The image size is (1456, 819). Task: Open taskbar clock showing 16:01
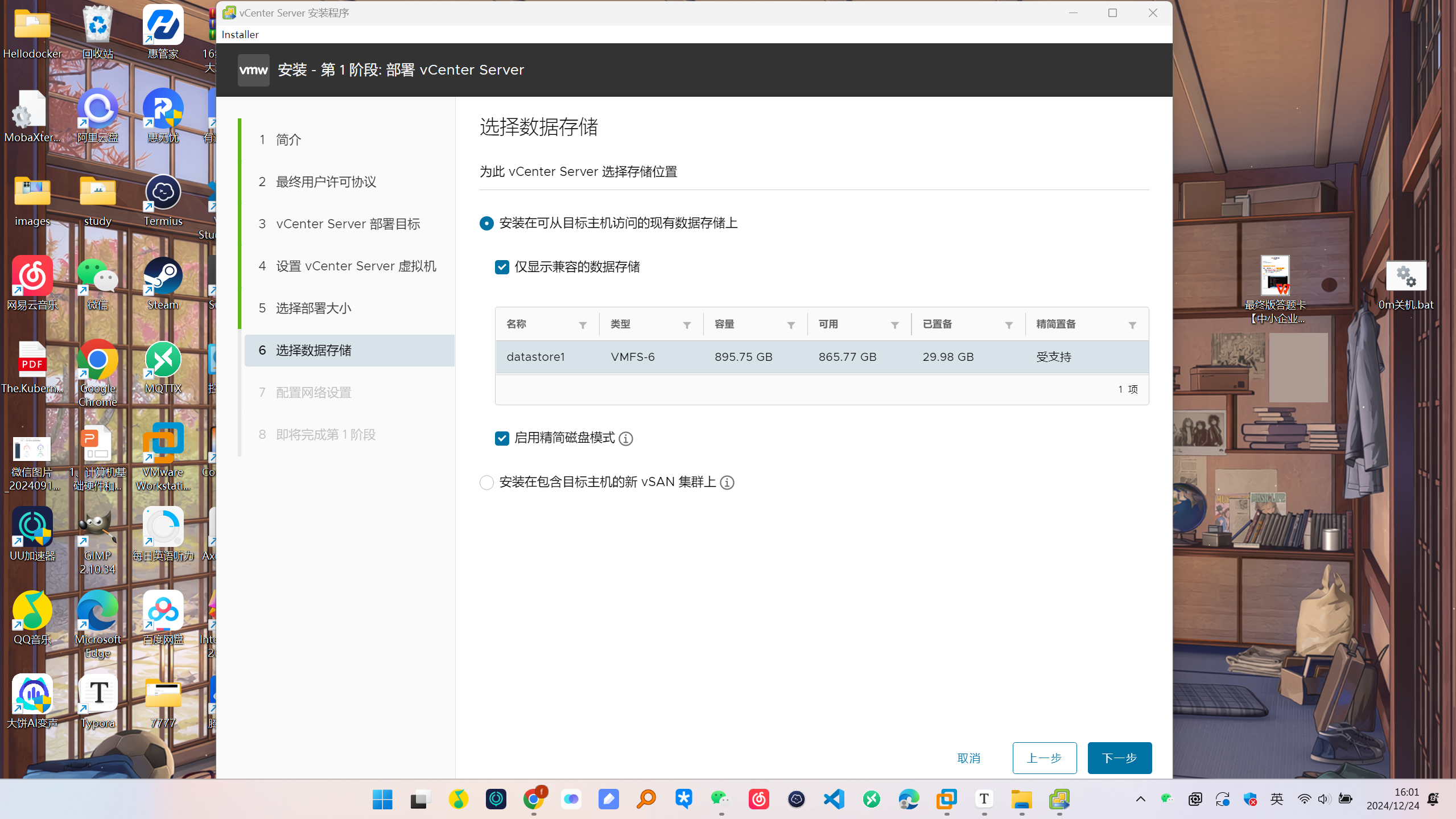(1392, 799)
